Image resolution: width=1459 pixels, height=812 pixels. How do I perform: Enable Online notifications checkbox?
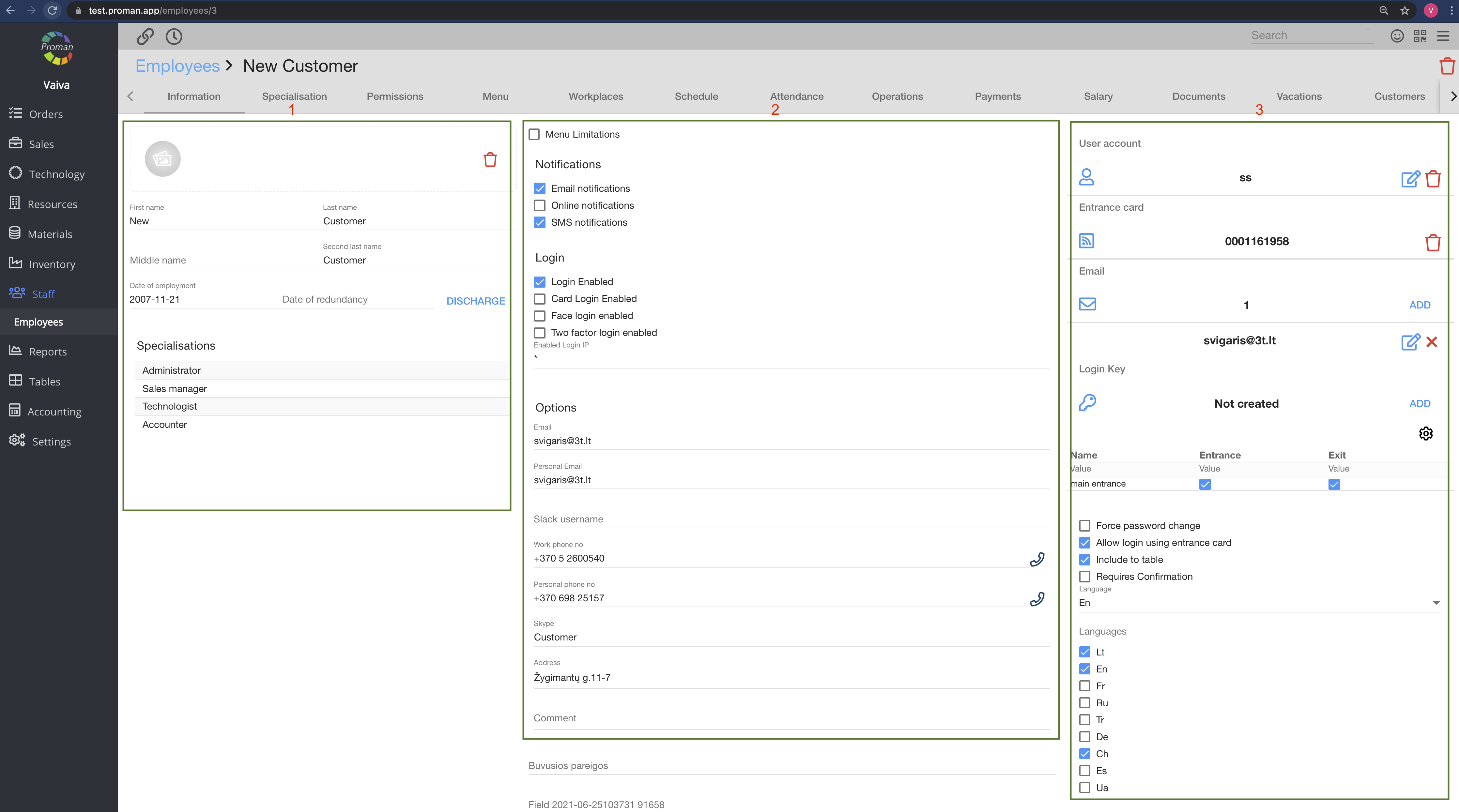point(540,205)
